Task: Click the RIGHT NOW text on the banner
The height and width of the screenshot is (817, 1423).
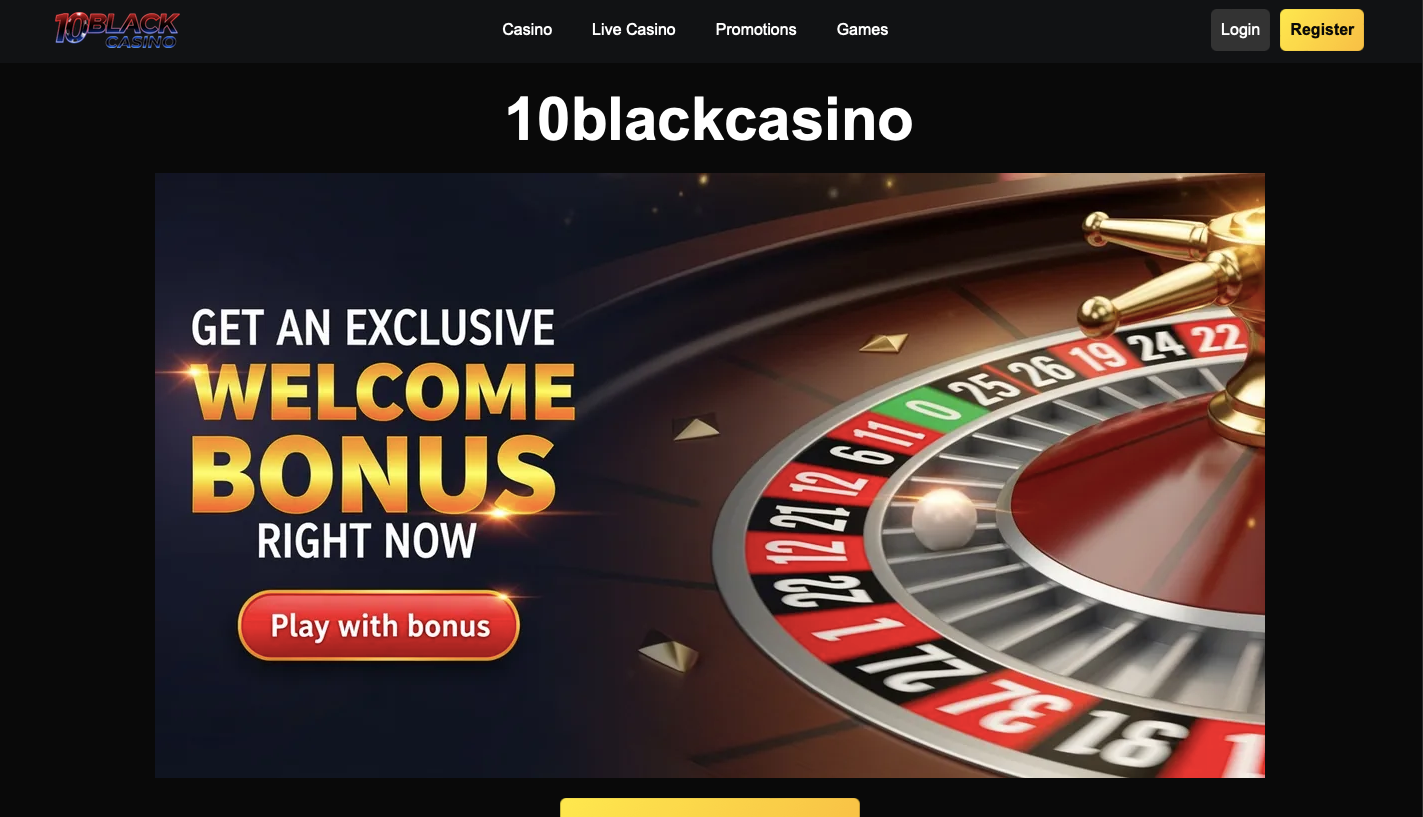Action: (367, 541)
